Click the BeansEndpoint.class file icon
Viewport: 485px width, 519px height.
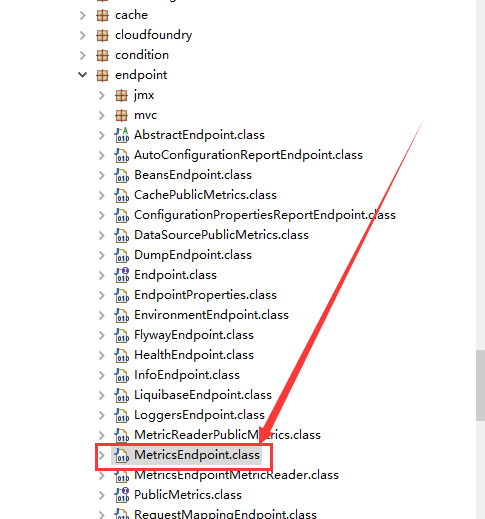point(122,175)
